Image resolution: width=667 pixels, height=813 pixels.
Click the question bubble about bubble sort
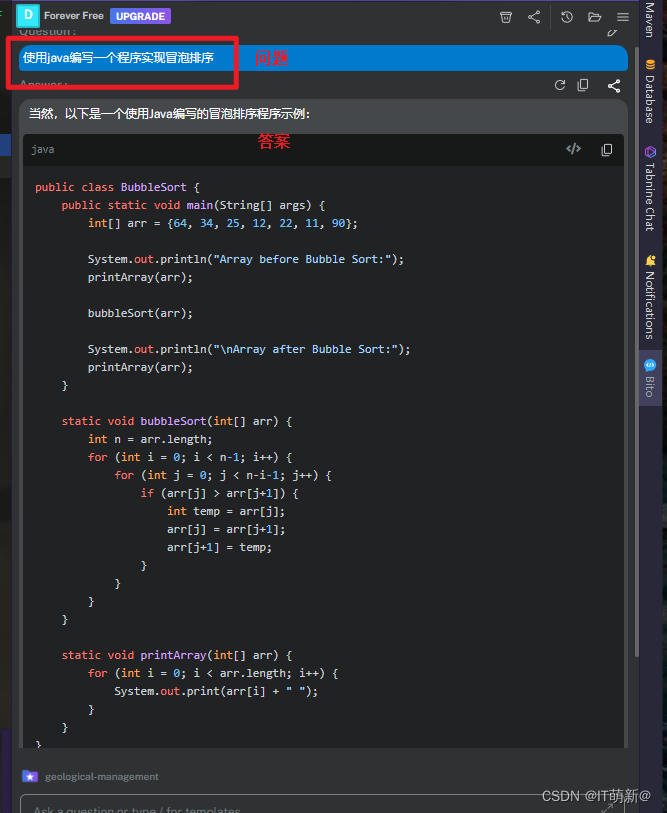coord(323,58)
